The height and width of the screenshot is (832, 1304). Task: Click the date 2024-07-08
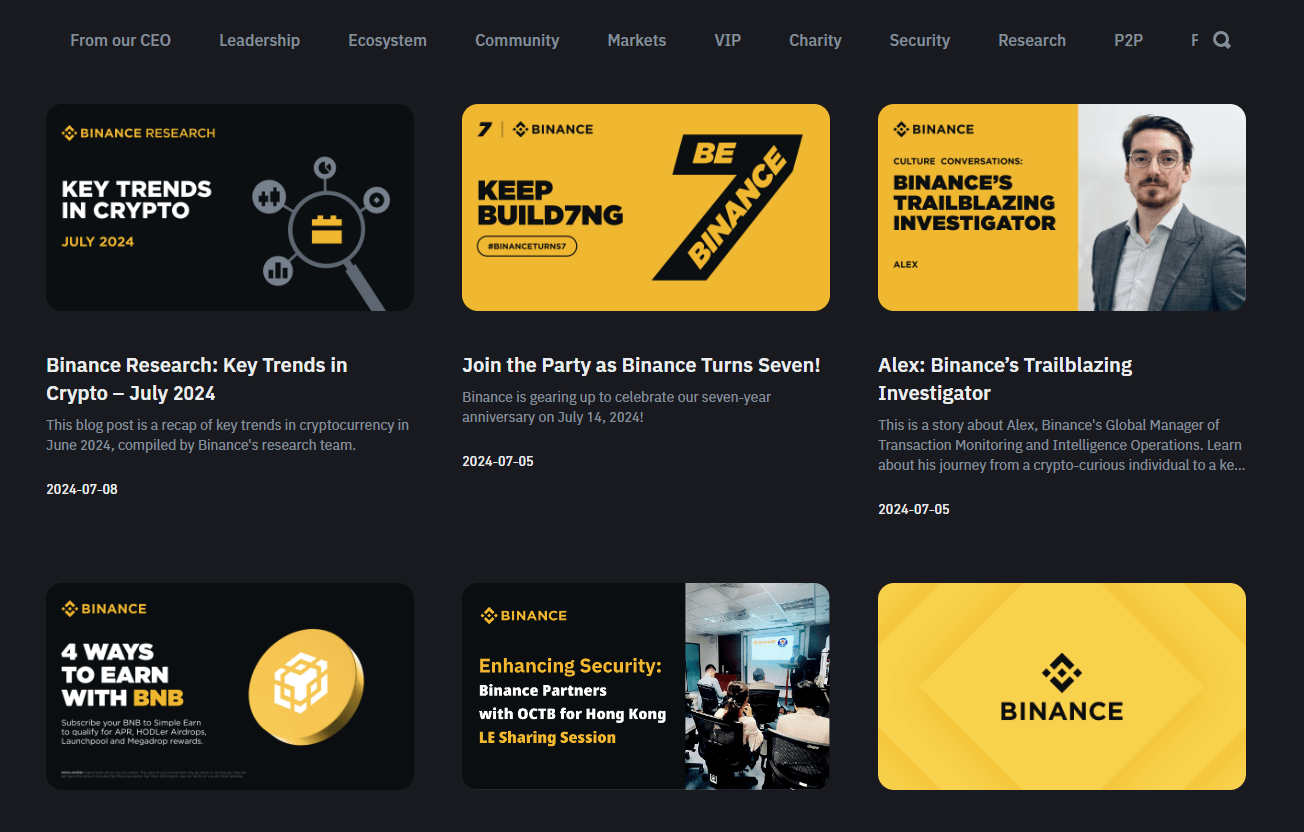(x=82, y=489)
